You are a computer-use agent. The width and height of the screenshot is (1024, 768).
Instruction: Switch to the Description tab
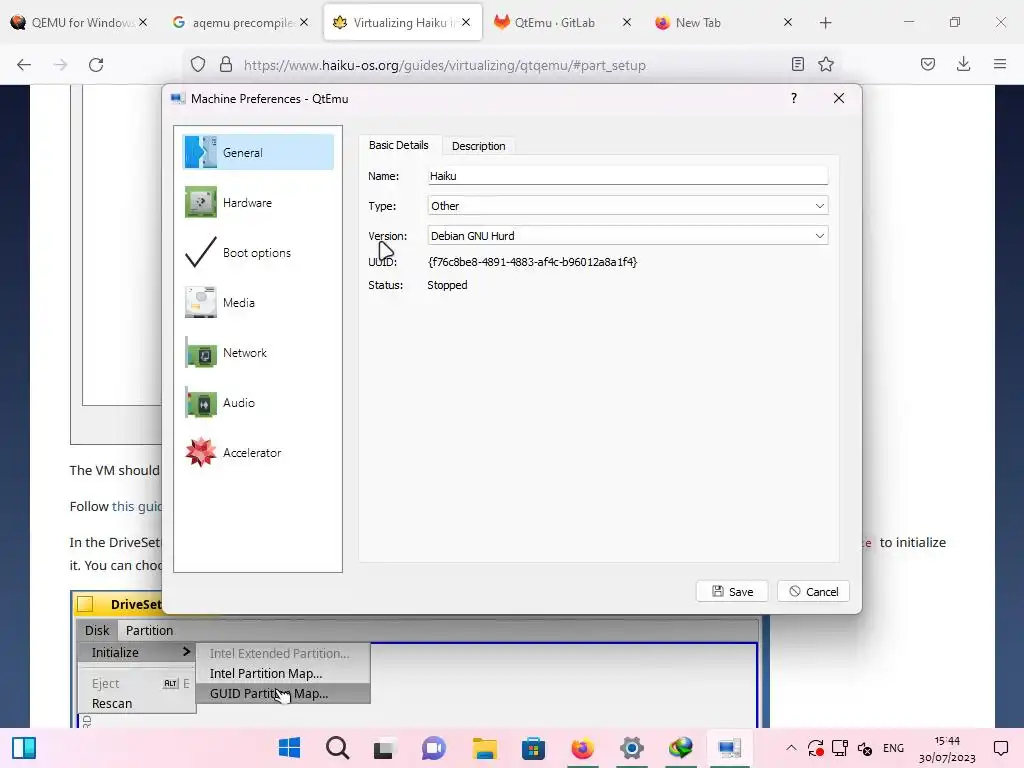click(479, 146)
